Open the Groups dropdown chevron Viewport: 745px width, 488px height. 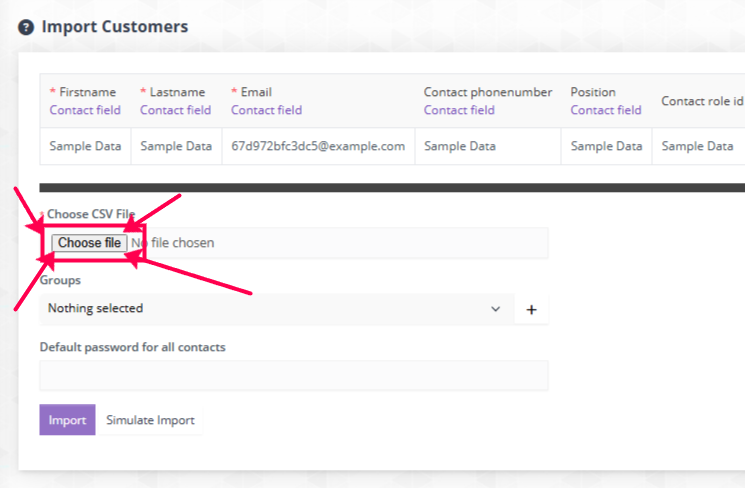[x=495, y=309]
